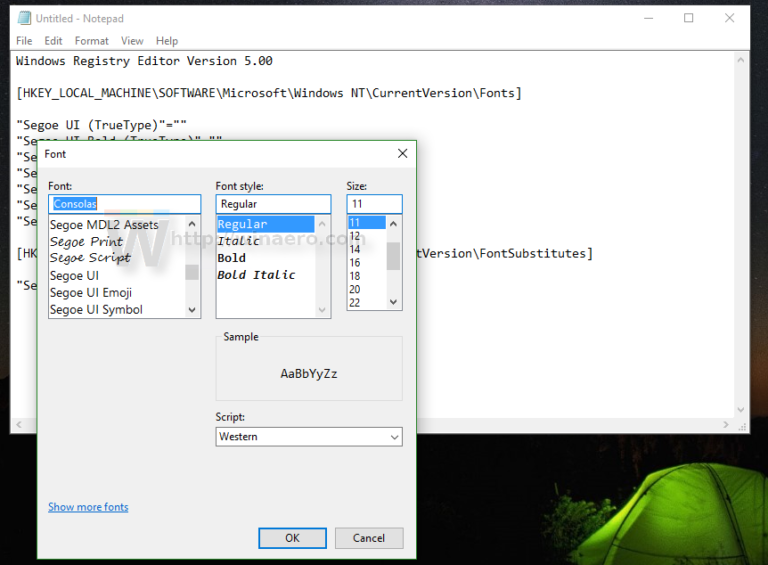
Task: Click the Font style input field
Action: (x=273, y=204)
